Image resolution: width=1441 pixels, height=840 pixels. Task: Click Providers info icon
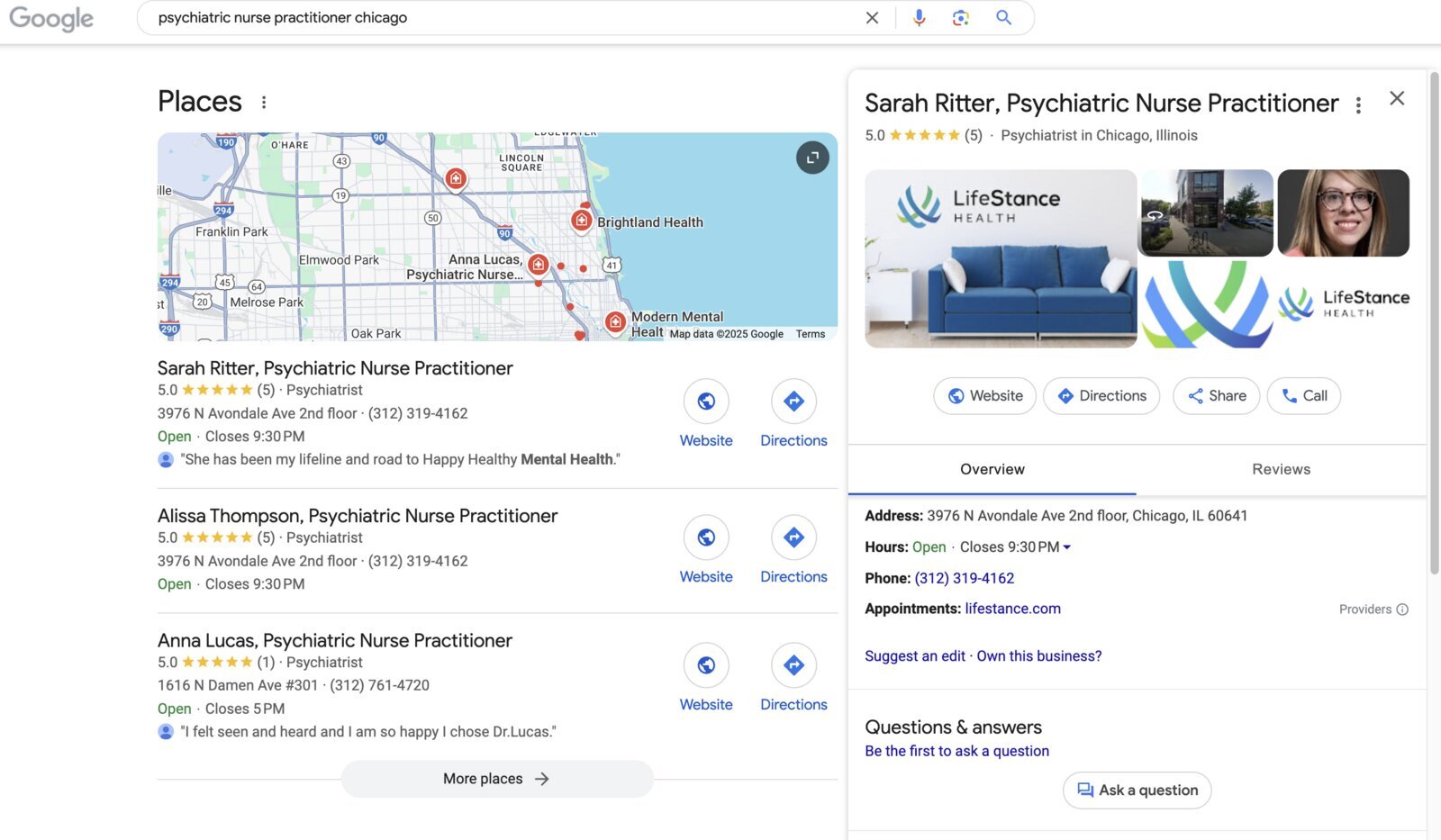(x=1402, y=610)
